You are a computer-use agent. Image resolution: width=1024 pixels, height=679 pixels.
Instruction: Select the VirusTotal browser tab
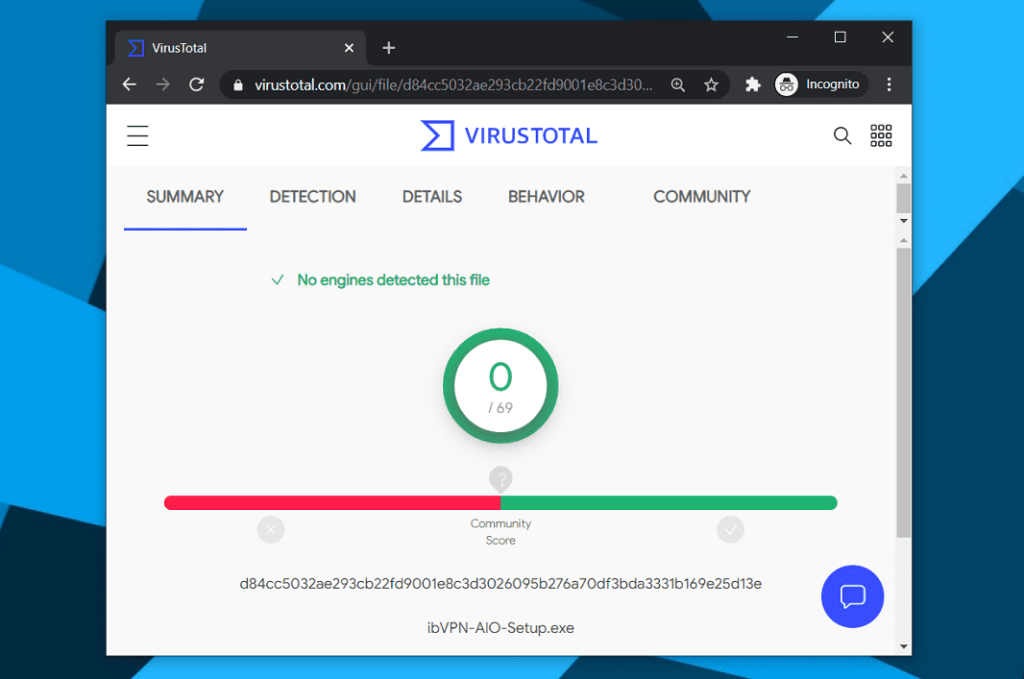[x=240, y=48]
